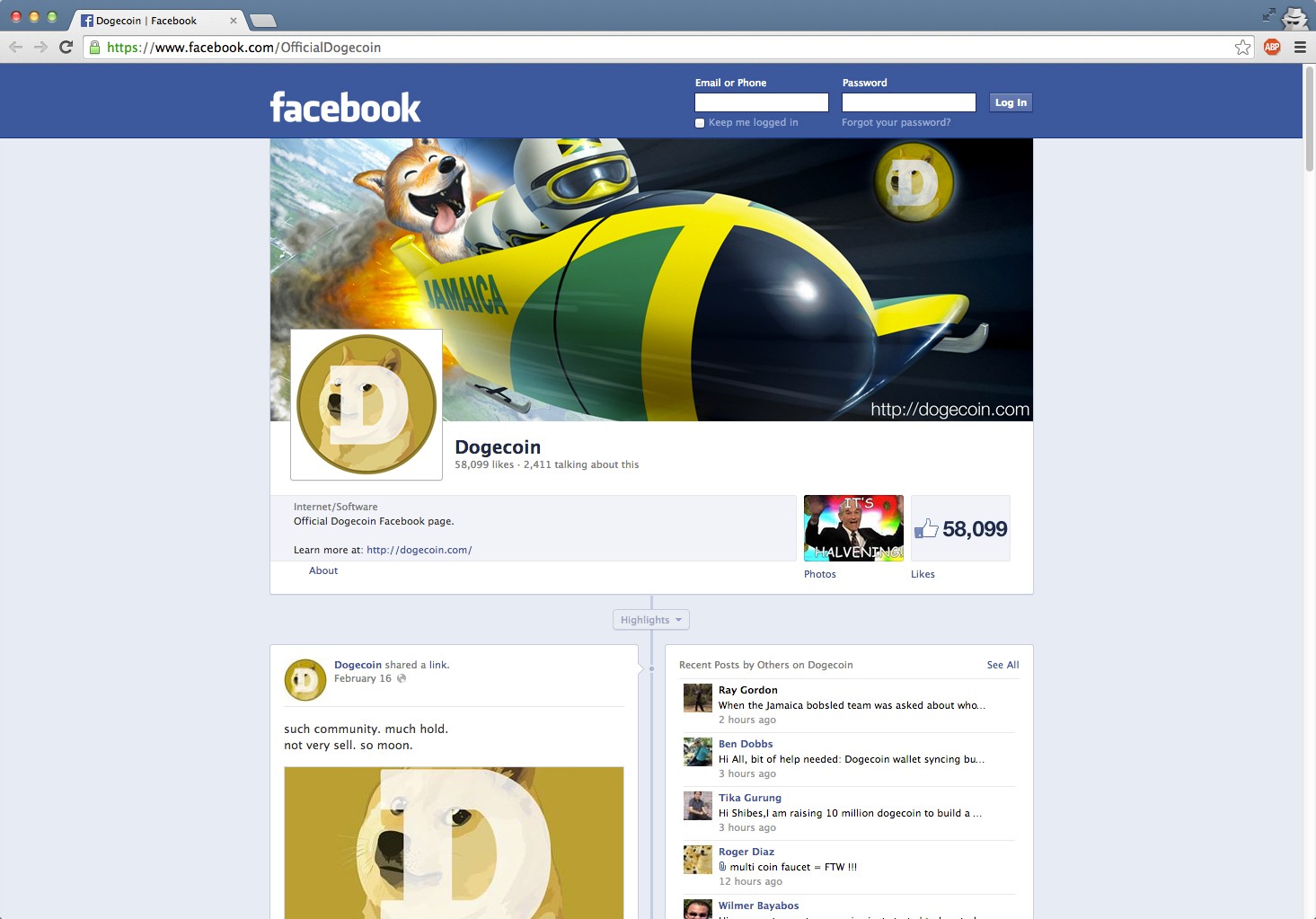
Task: Click the Dogecoin author link in post
Action: tap(358, 665)
